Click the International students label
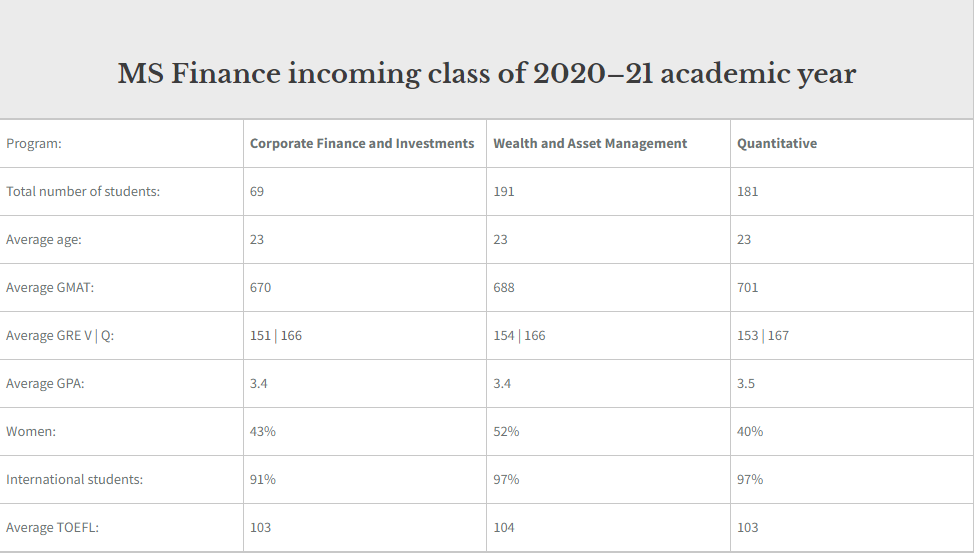The width and height of the screenshot is (975, 555). (x=75, y=480)
